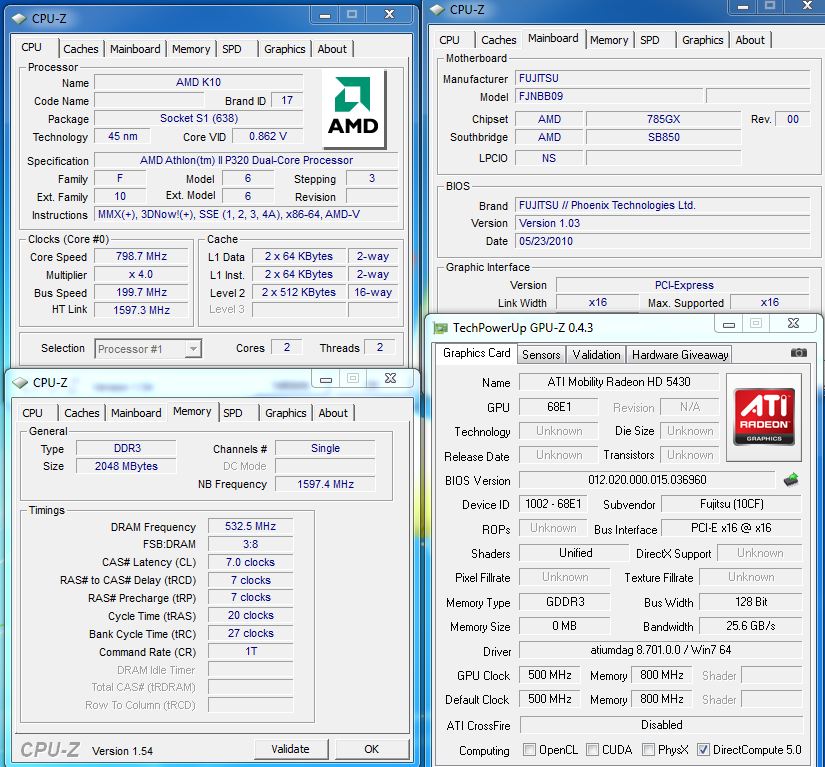Click the GPU Name field ATI Mobility Radeon
825x767 pixels.
coord(619,382)
